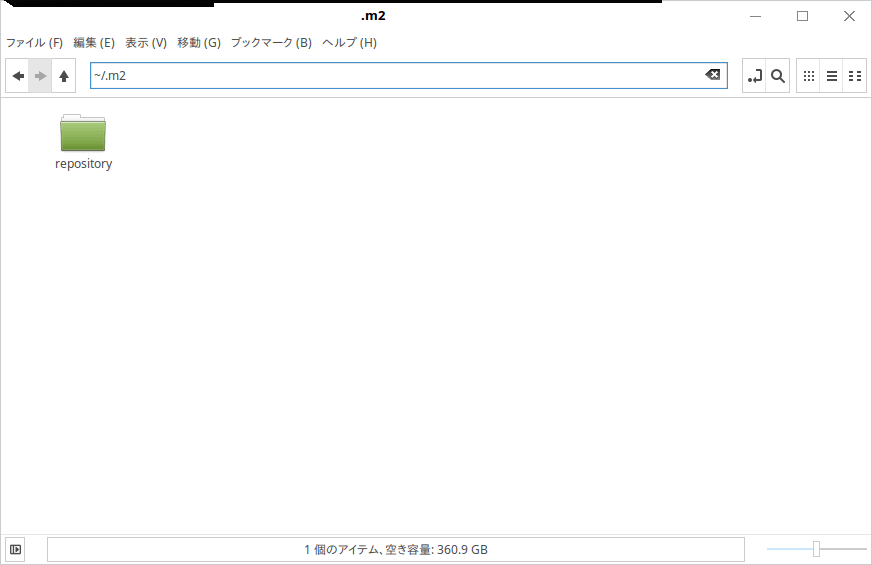Image resolution: width=872 pixels, height=565 pixels.
Task: Go forward with the right arrow button
Action: [x=41, y=76]
